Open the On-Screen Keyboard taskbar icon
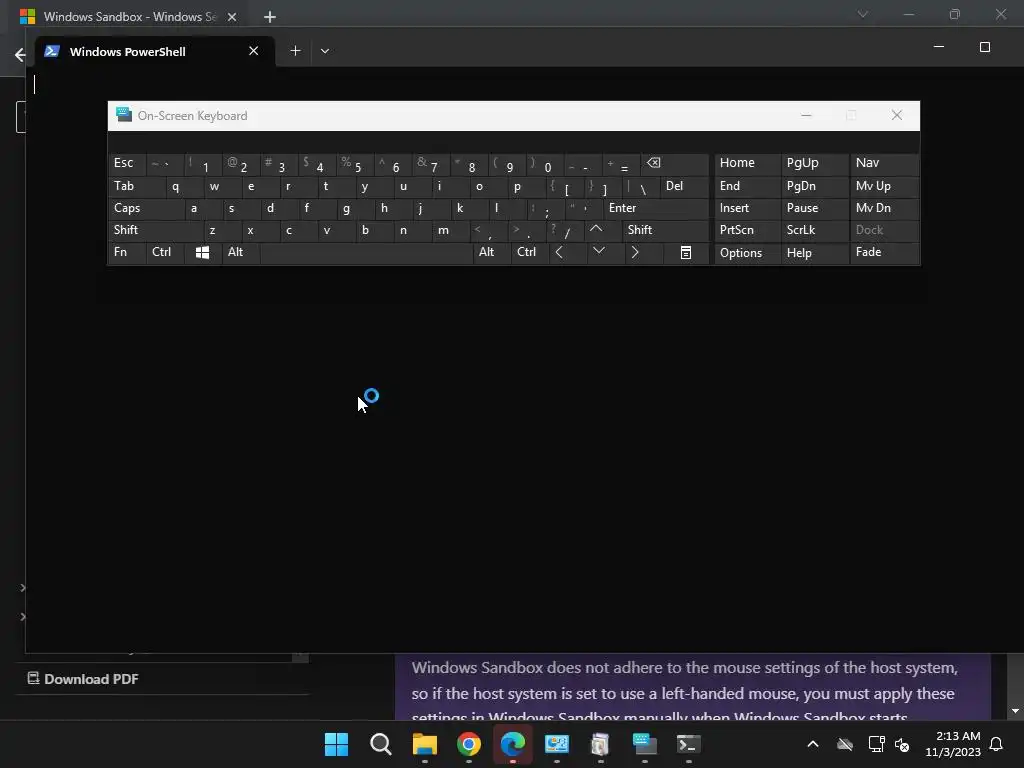The height and width of the screenshot is (768, 1024). [645, 744]
